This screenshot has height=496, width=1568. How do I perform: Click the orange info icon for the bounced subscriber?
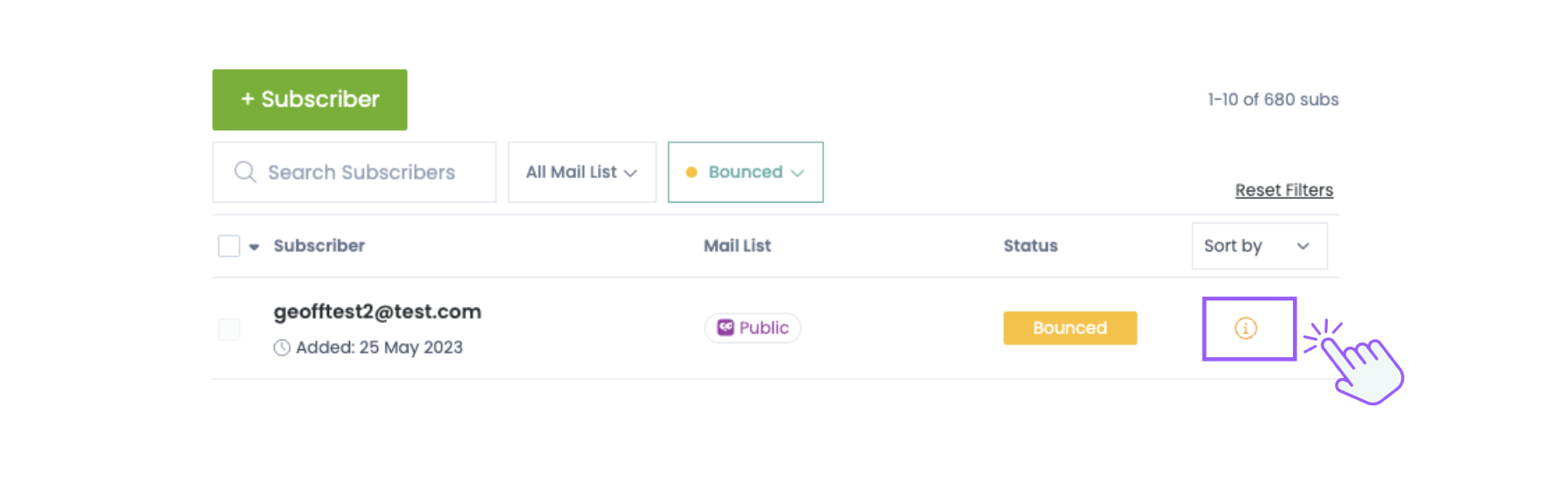pos(1245,328)
